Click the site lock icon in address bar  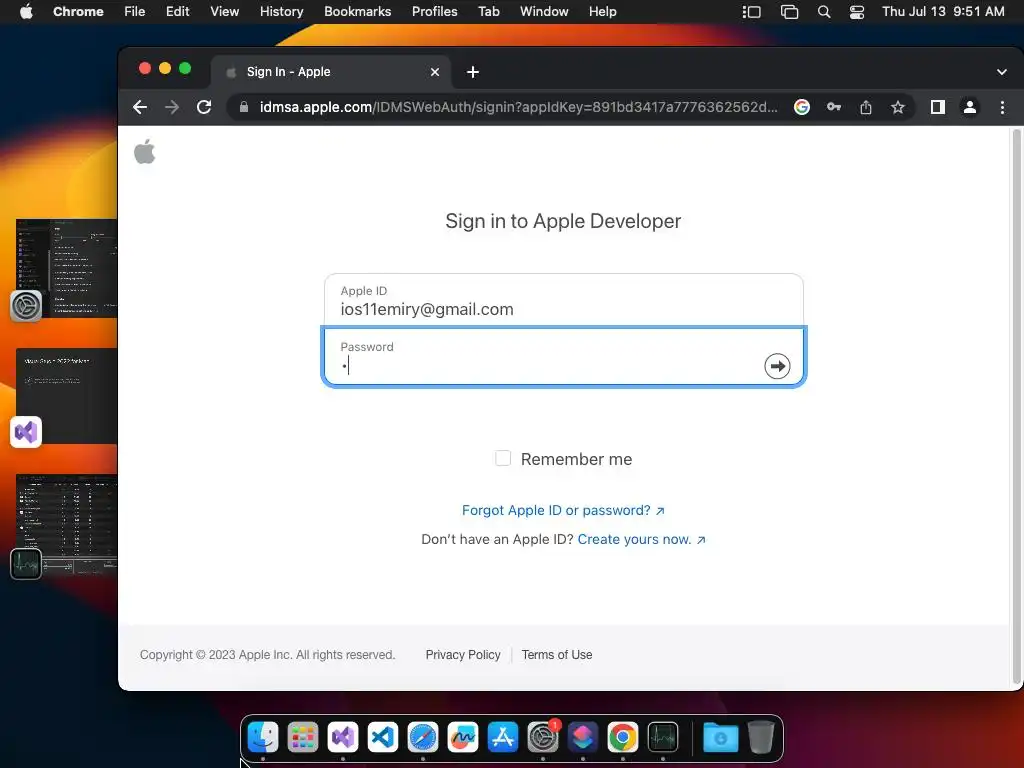pos(244,107)
